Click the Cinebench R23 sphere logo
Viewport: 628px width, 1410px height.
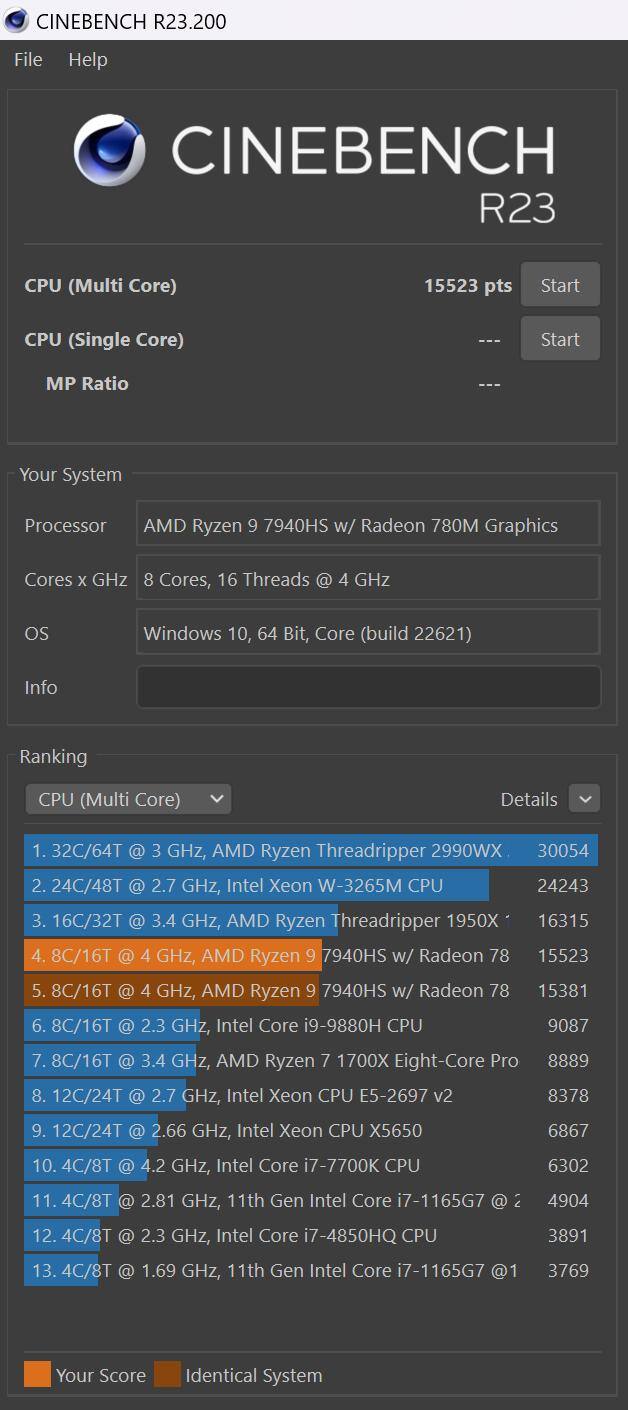[x=109, y=151]
